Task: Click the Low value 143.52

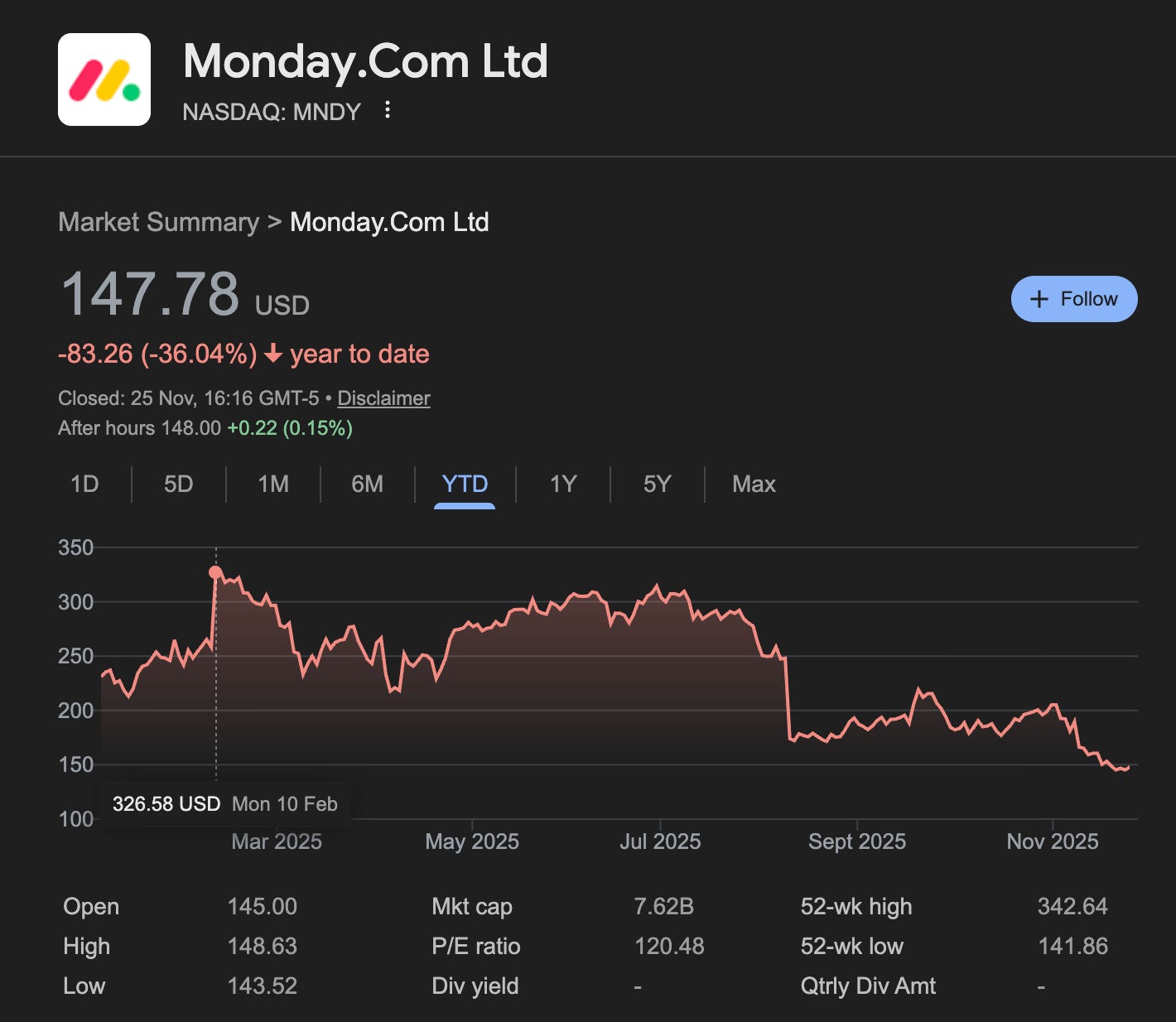Action: point(262,986)
